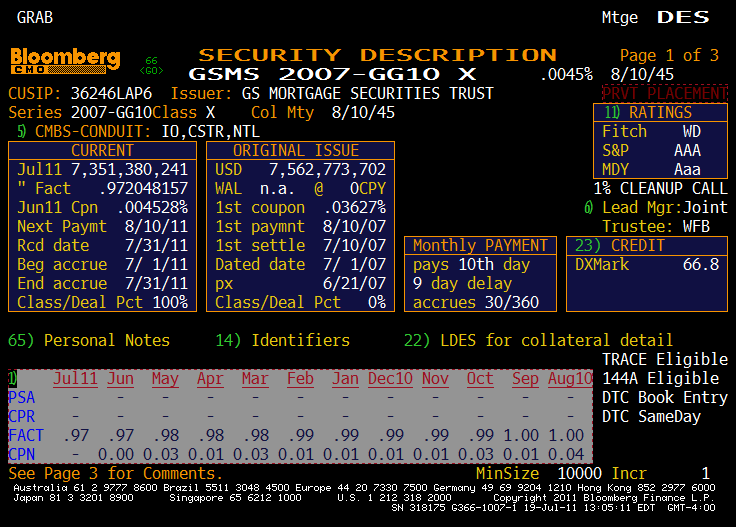Click the Monthly PAYMENT panel header
The image size is (736, 527).
[480, 245]
